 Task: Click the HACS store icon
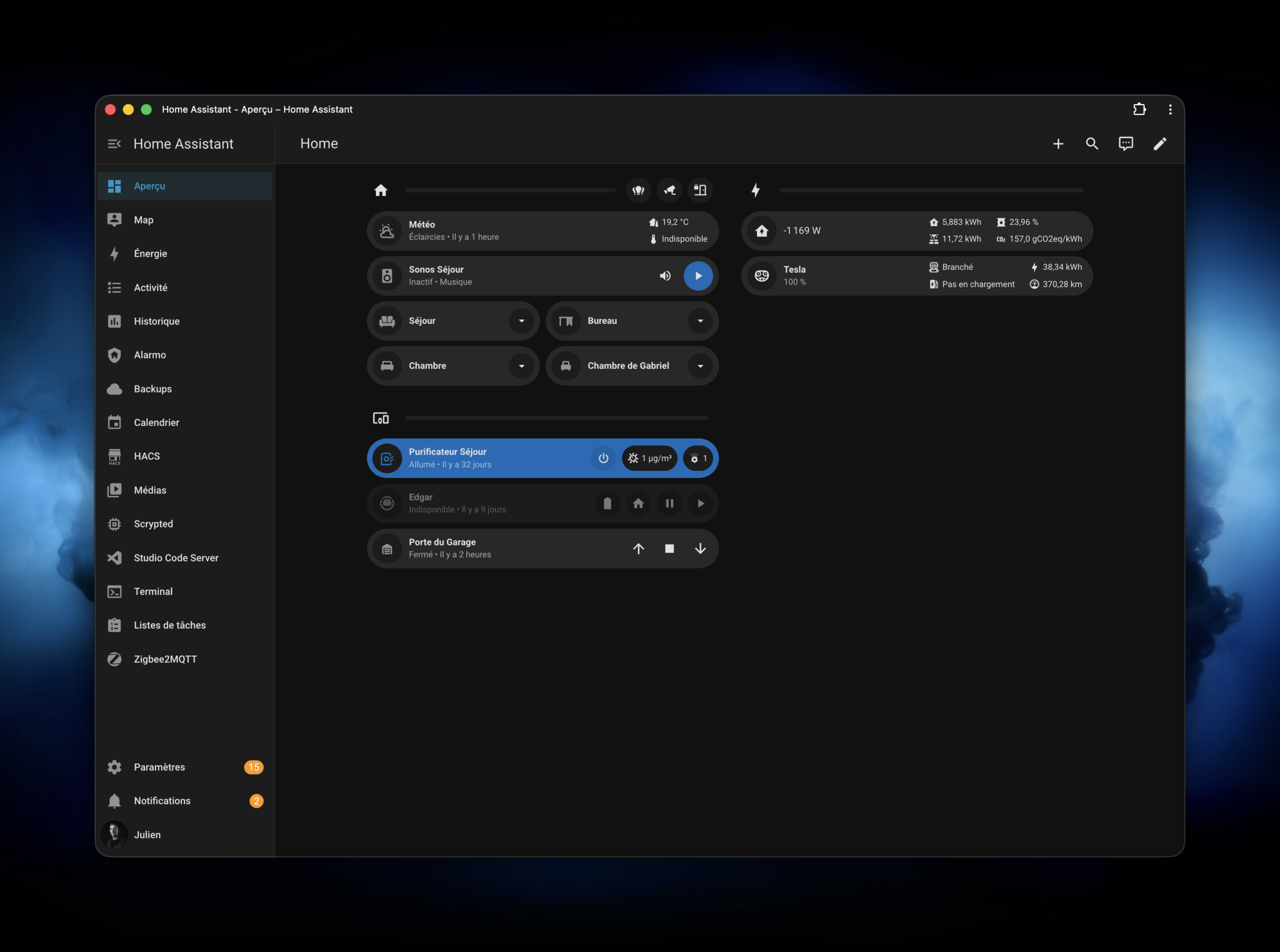[x=114, y=456]
